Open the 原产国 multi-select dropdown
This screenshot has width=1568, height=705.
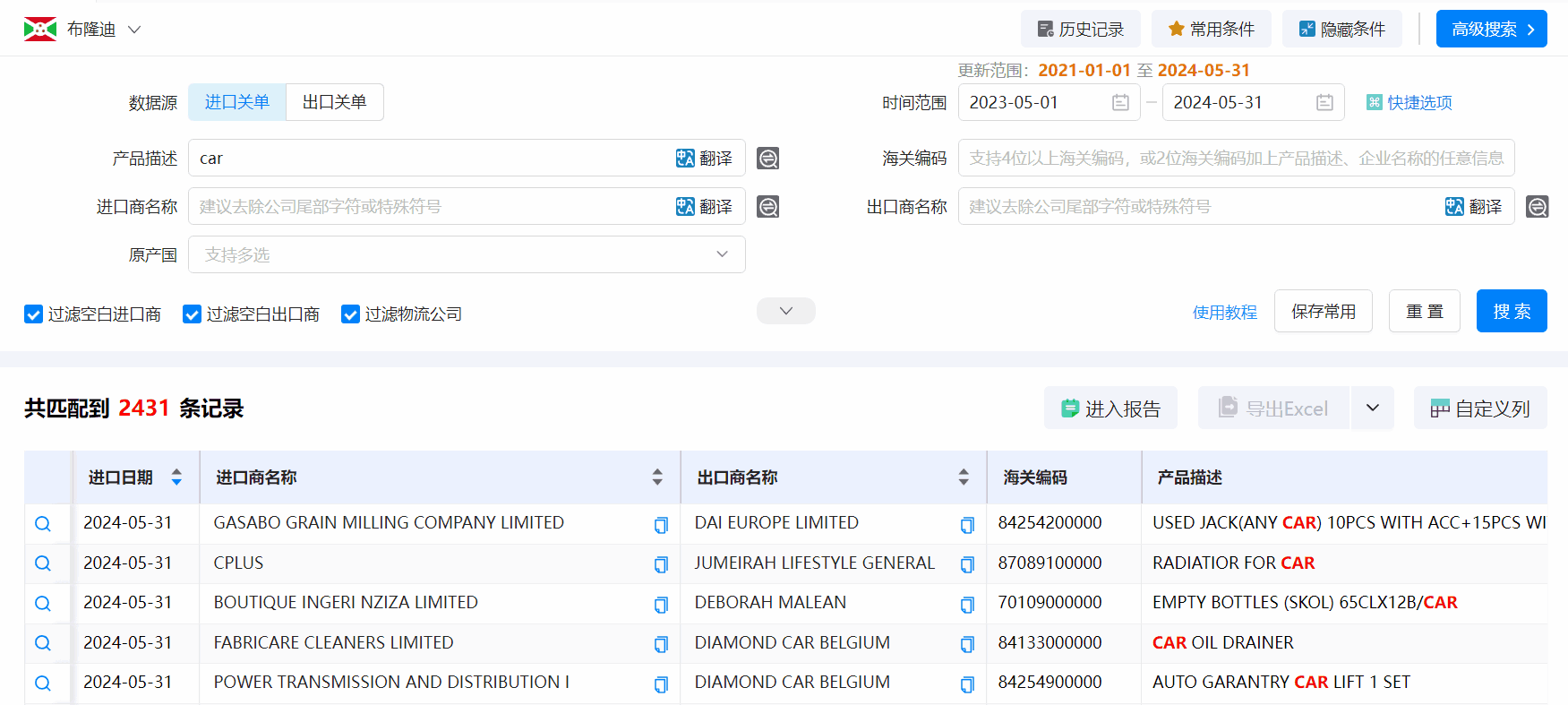466,255
